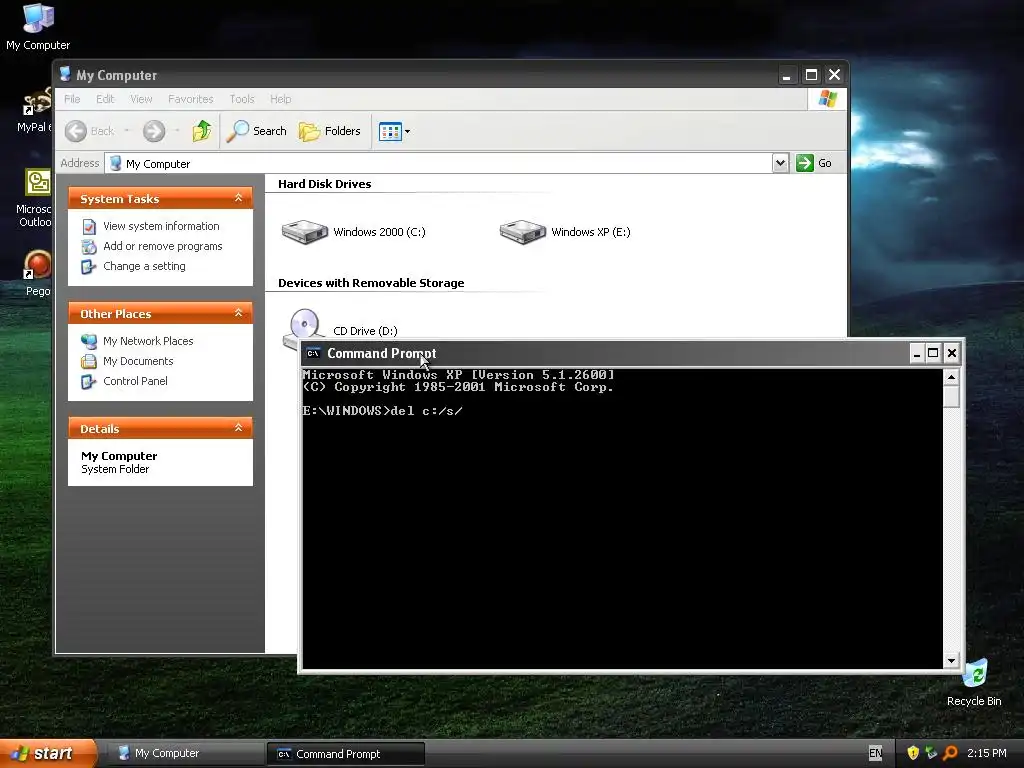Go up one folder level icon

tap(201, 131)
